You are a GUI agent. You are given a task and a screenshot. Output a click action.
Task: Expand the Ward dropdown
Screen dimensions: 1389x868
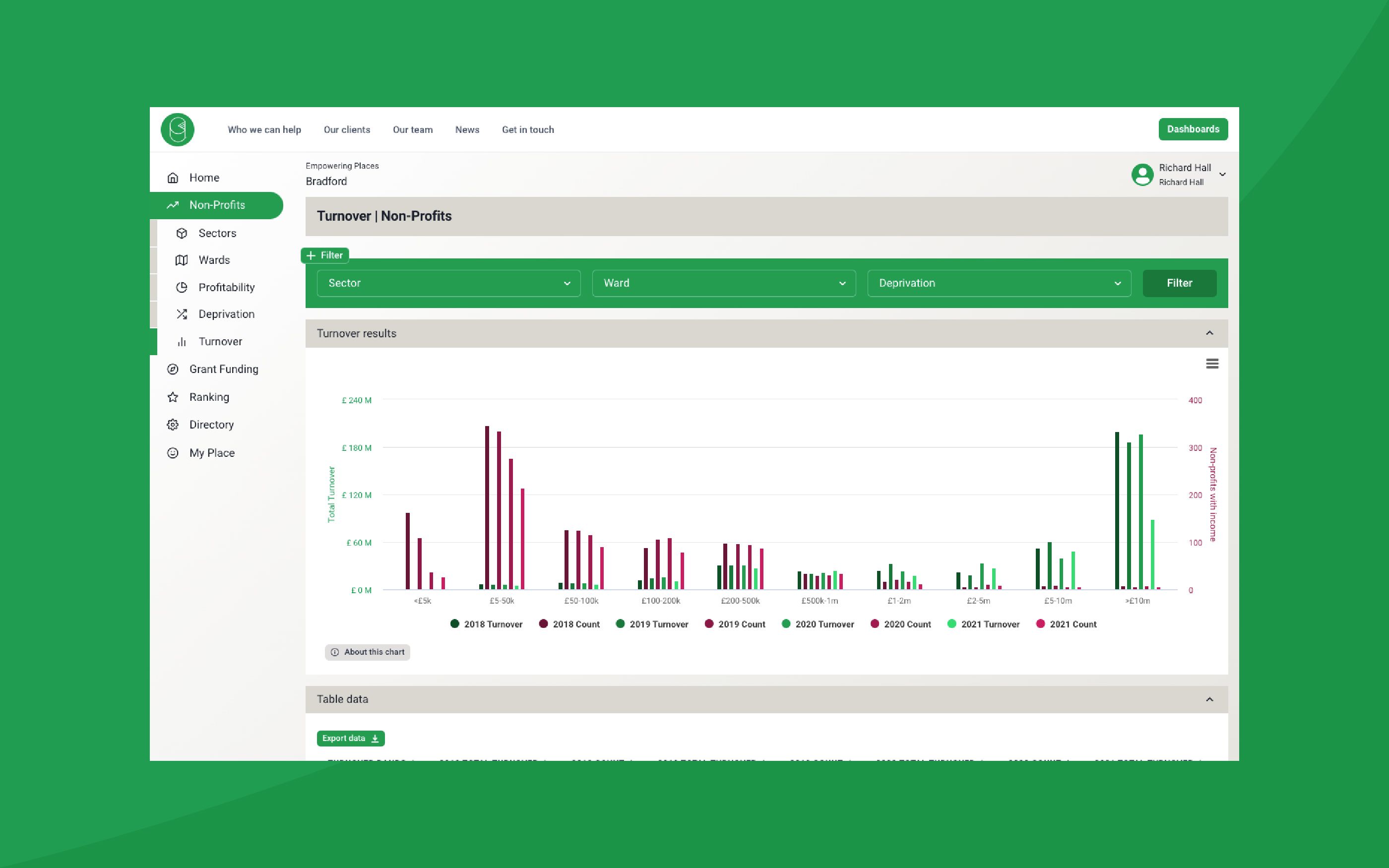723,284
